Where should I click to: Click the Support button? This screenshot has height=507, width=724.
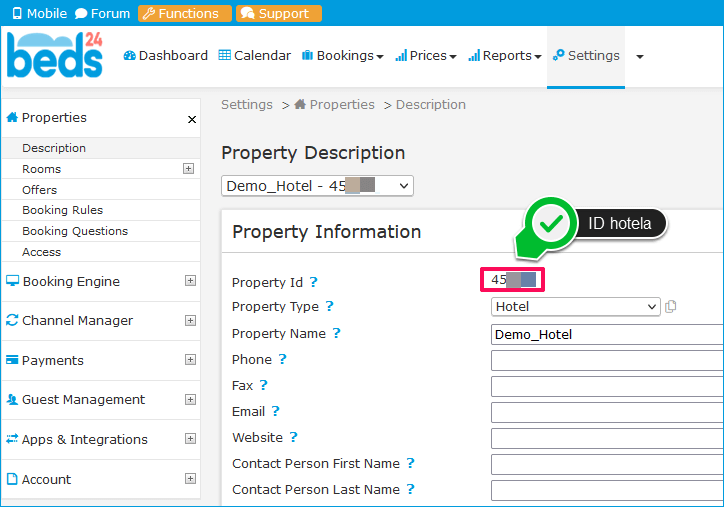tap(278, 14)
